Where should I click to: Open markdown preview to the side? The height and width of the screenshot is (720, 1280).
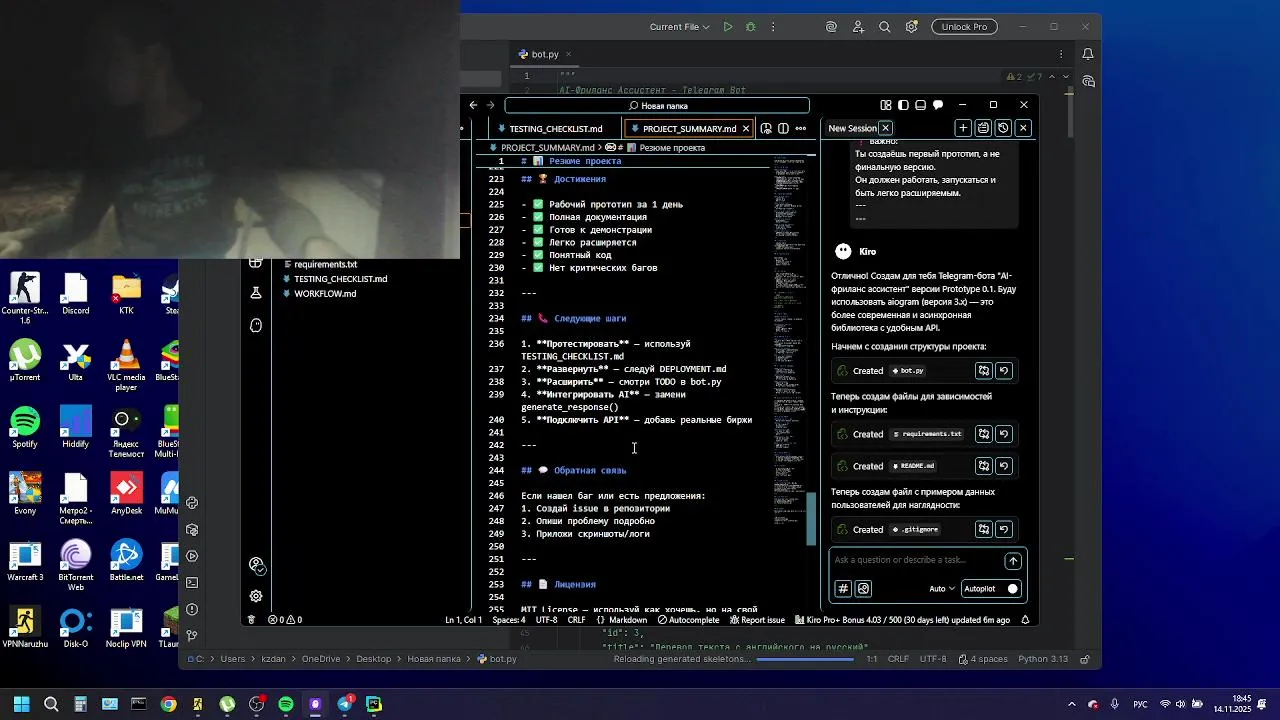[766, 128]
